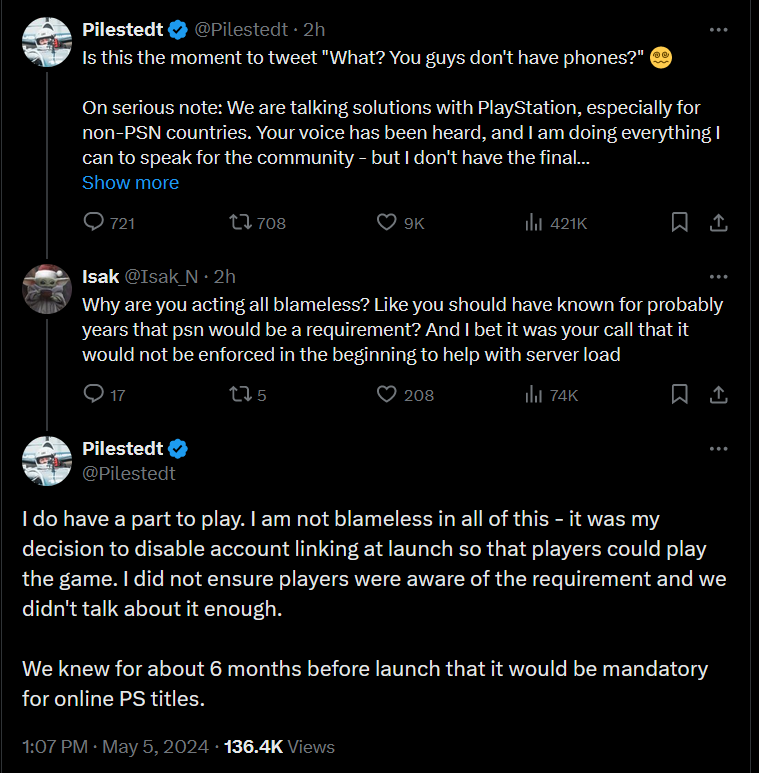Retweet Isak's tweet with 5 reposts
Screen dimensions: 759x773
pos(241,395)
